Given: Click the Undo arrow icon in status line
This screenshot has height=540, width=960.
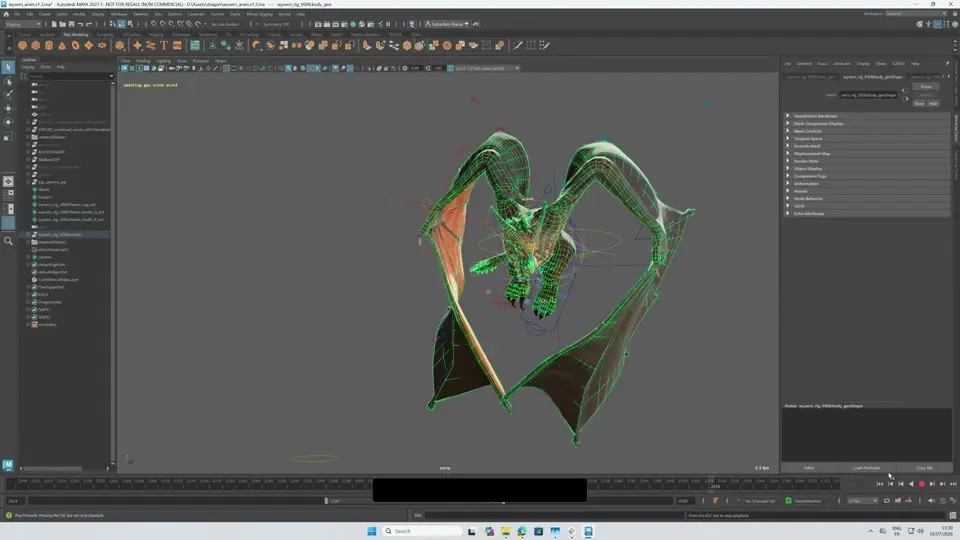Looking at the screenshot, I should click(x=80, y=24).
